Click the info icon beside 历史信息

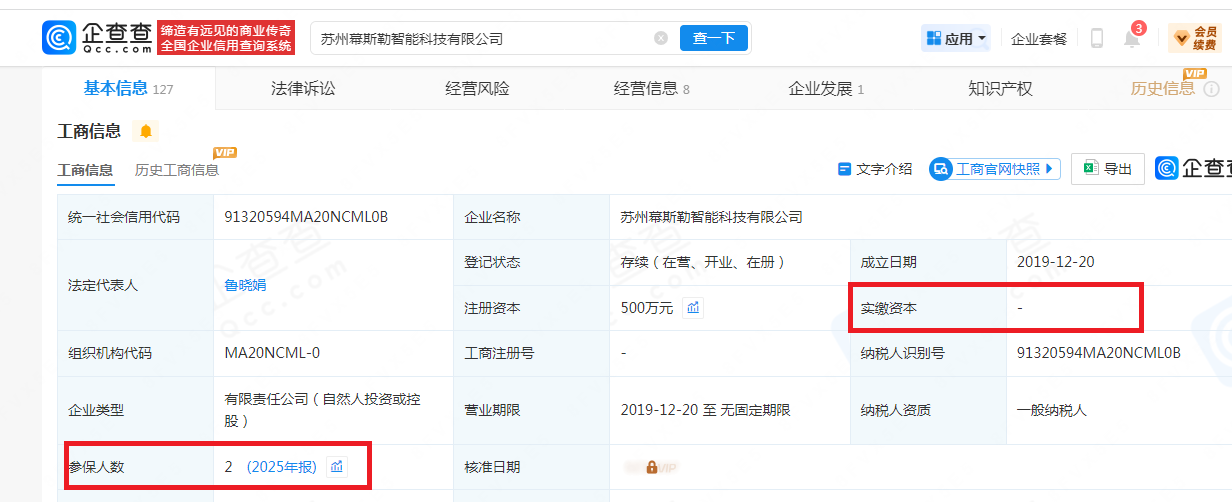1212,89
